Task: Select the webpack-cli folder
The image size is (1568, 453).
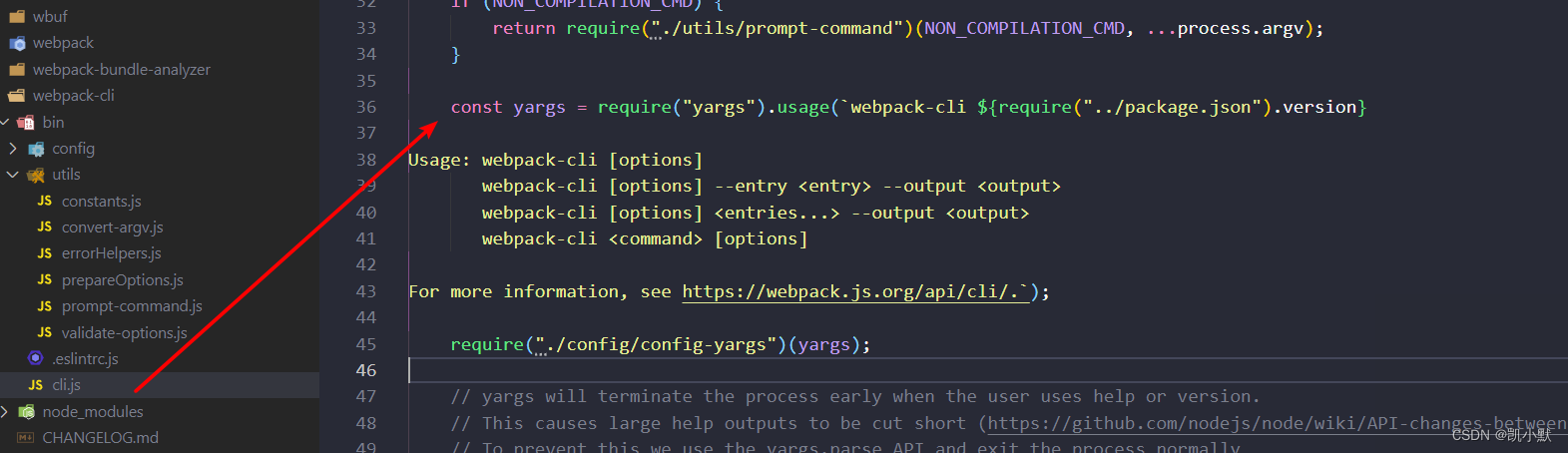Action: click(73, 96)
